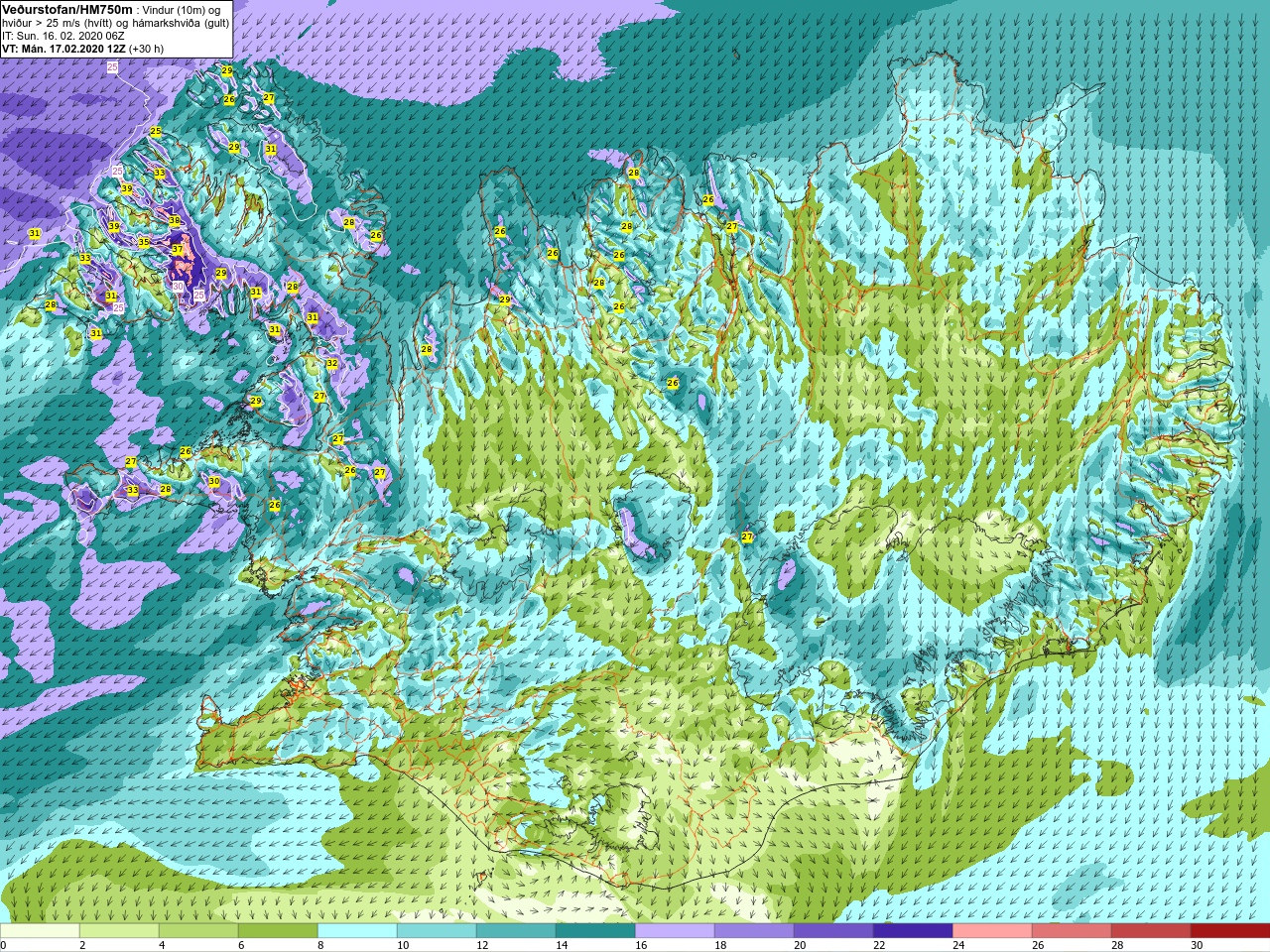Click the '10' value on the colour scale

tap(403, 945)
